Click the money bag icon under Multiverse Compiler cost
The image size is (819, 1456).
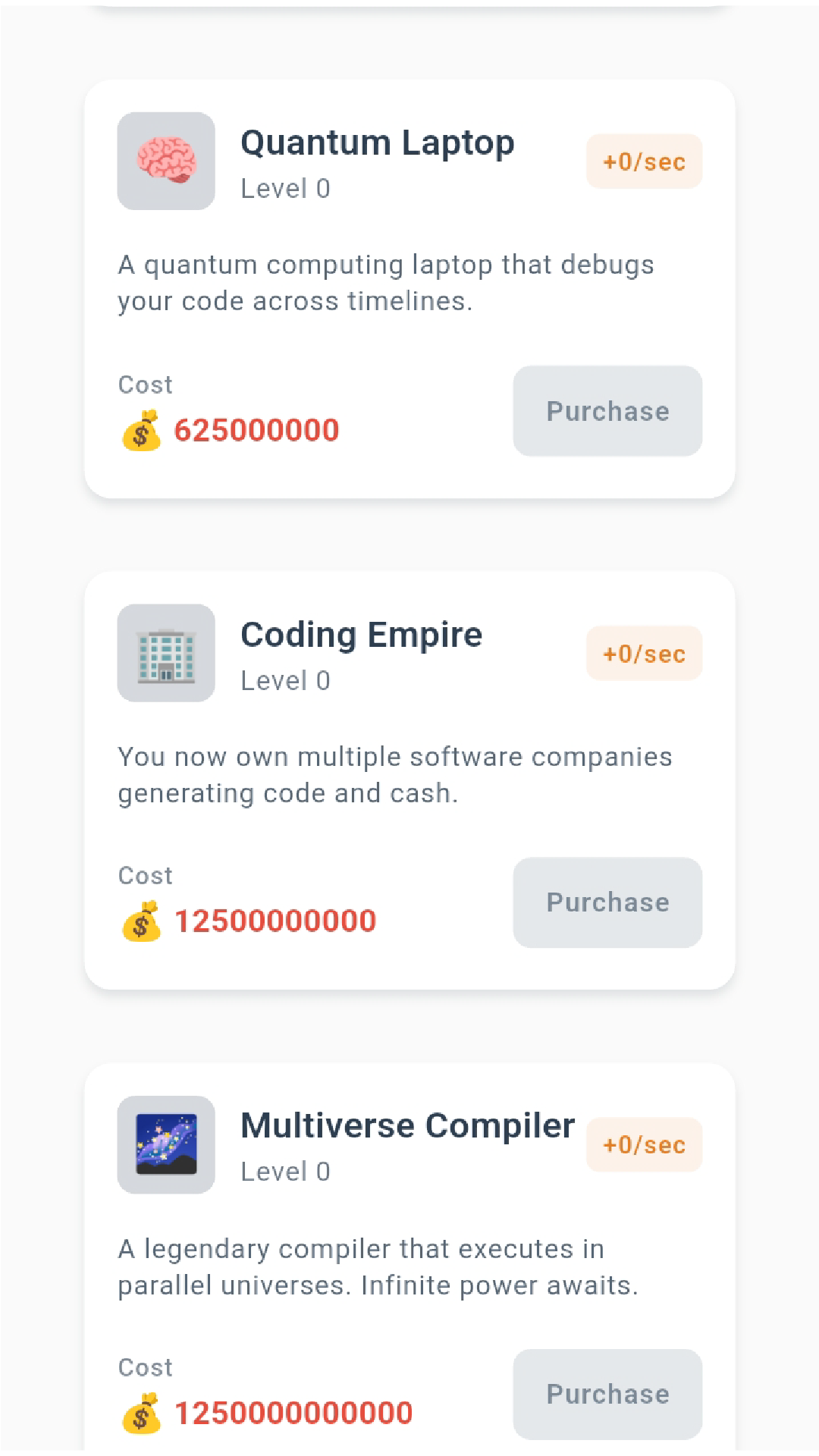(143, 1410)
